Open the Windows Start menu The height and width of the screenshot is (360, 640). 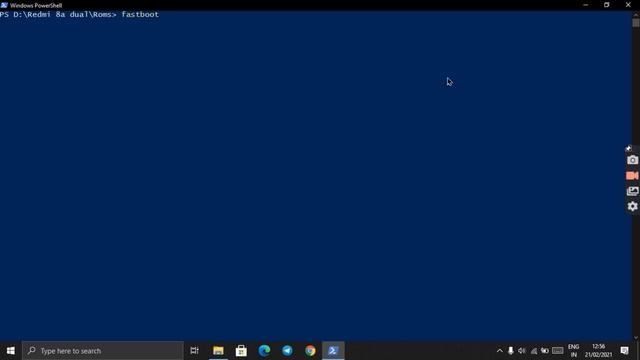11,351
